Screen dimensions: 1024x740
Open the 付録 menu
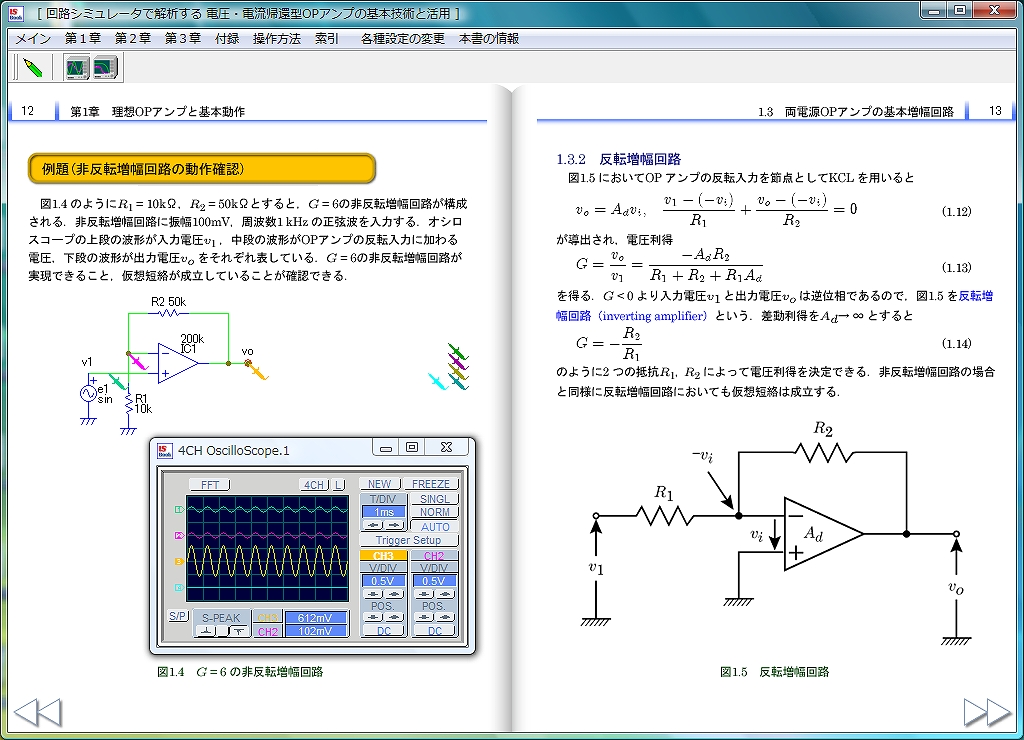click(227, 39)
